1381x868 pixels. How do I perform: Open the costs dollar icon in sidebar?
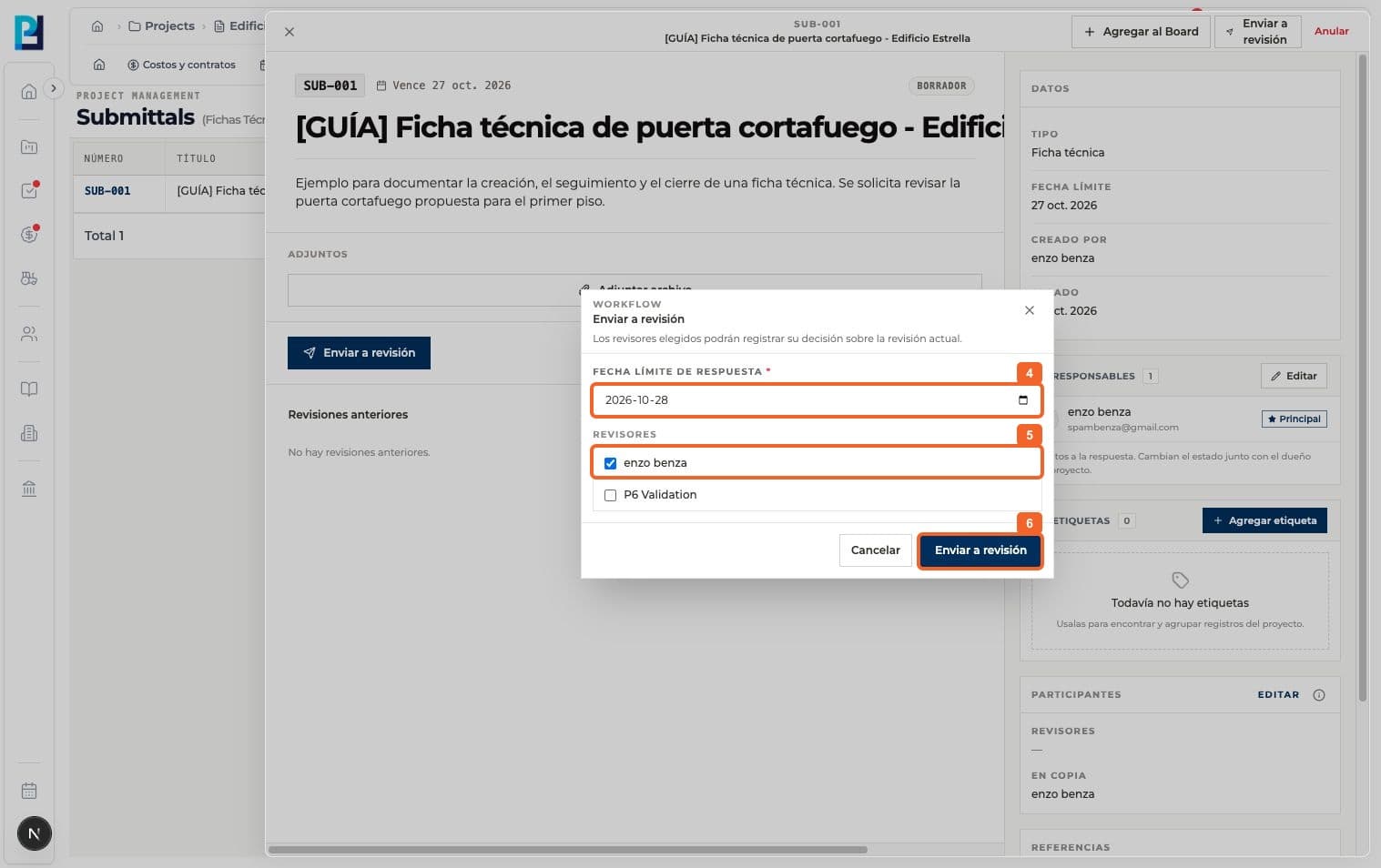29,235
